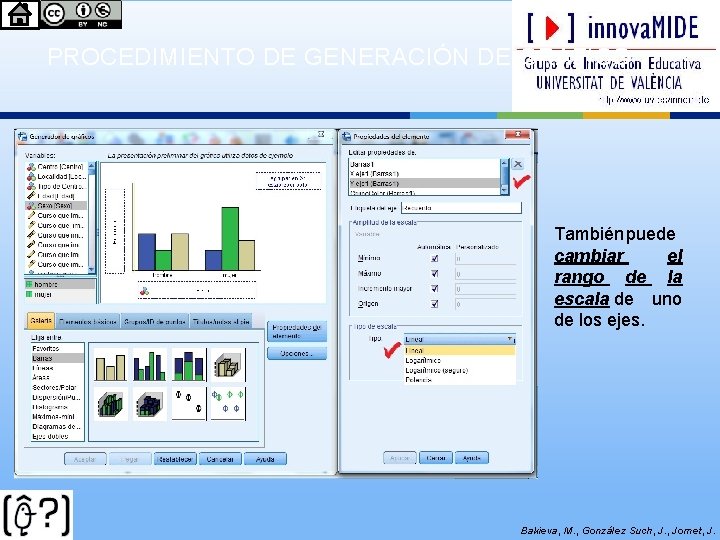Click the Propiedades del elemento button

[x=297, y=332]
